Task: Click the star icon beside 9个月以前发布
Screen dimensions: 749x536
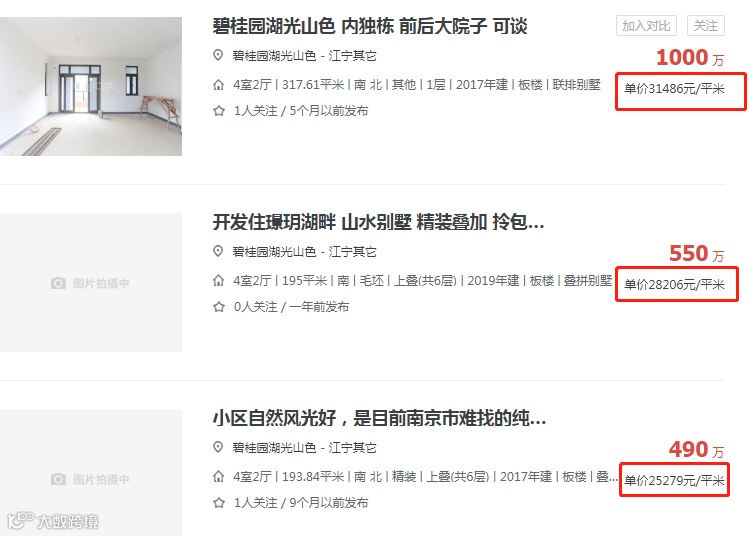Action: (219, 503)
